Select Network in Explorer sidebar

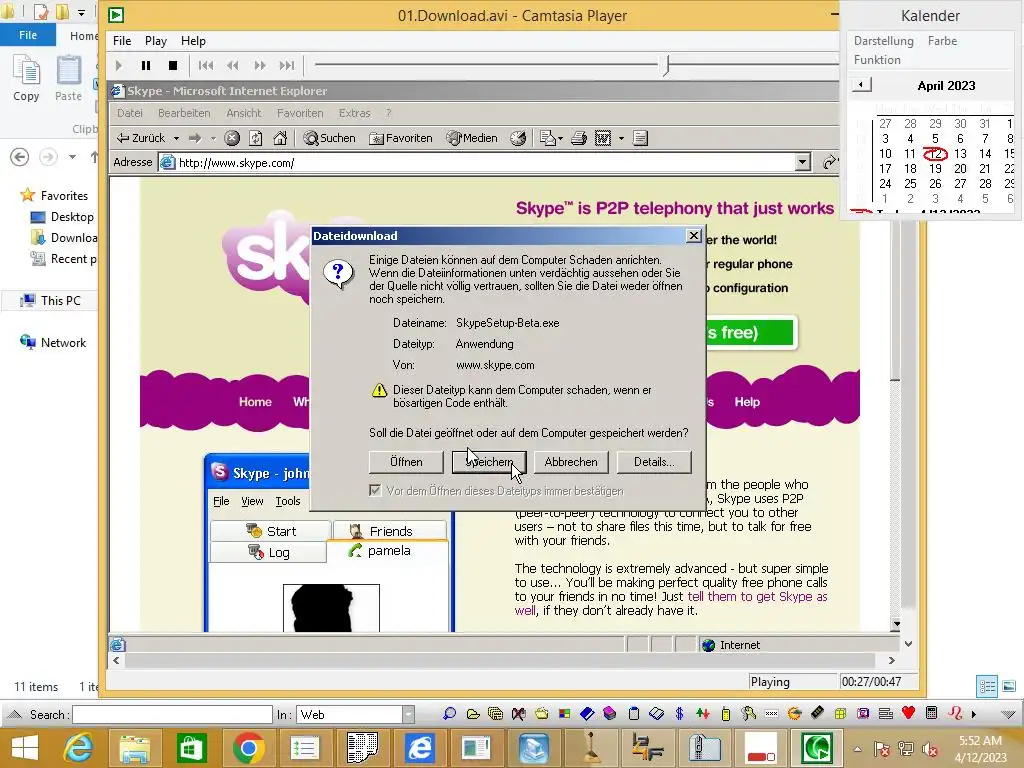53,342
